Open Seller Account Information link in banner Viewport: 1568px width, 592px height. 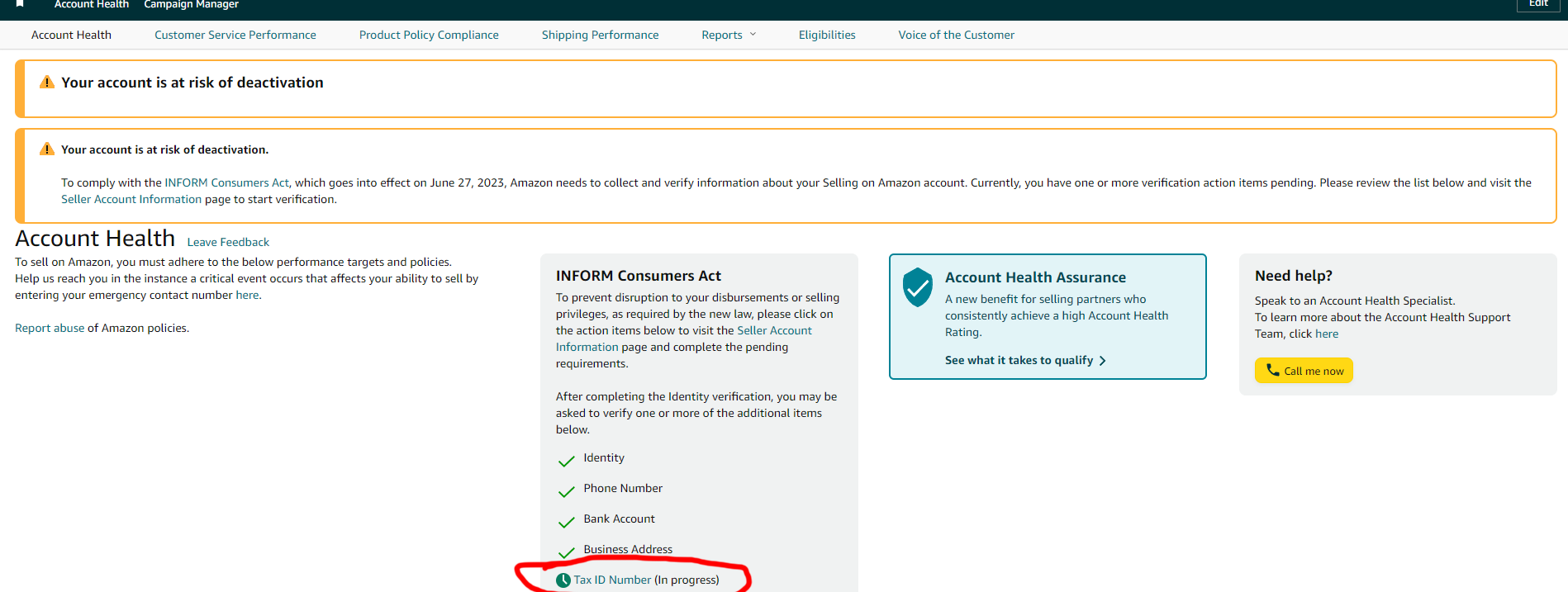[x=131, y=199]
